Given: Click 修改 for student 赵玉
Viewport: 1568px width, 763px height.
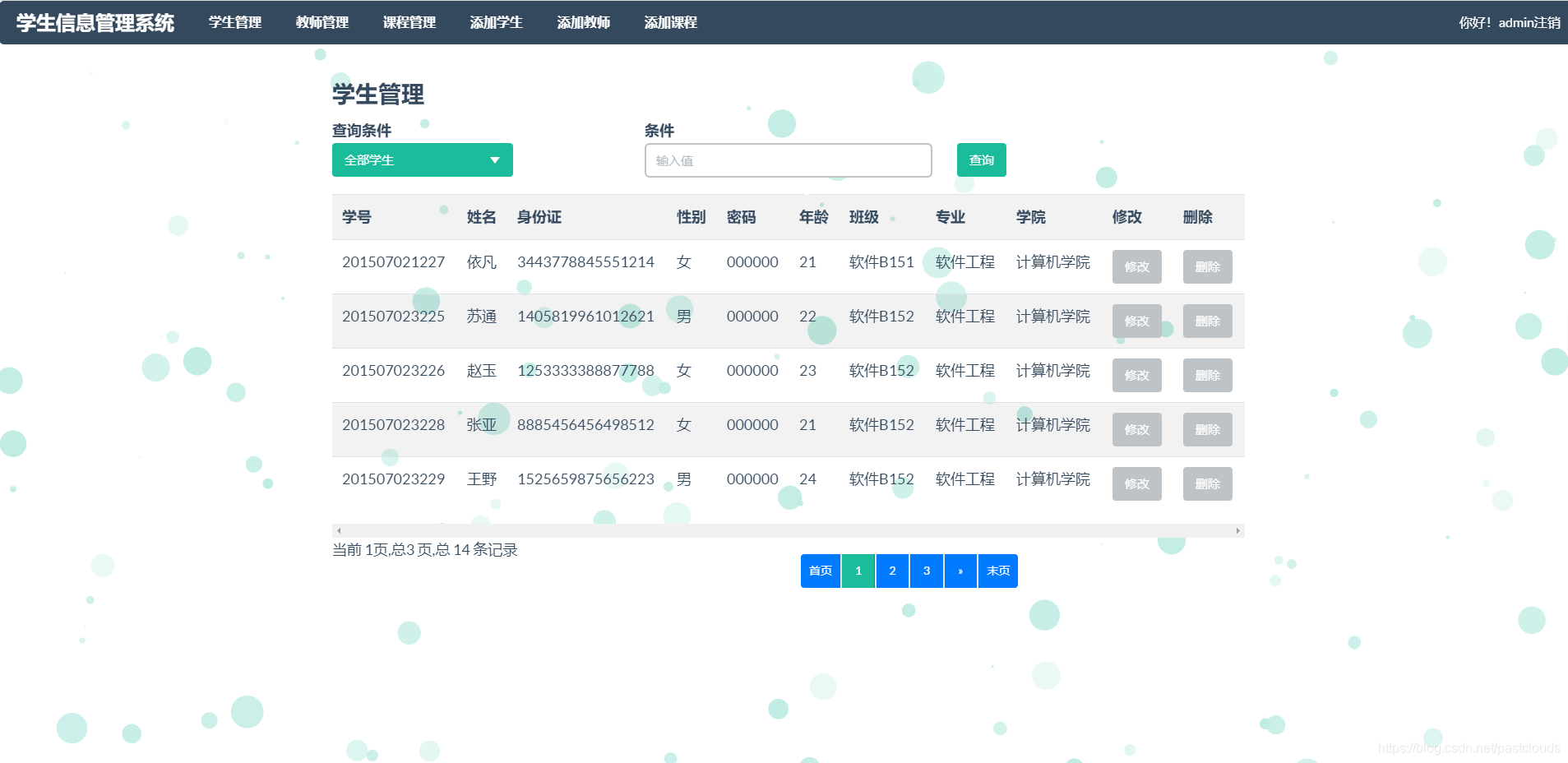Looking at the screenshot, I should coord(1137,375).
